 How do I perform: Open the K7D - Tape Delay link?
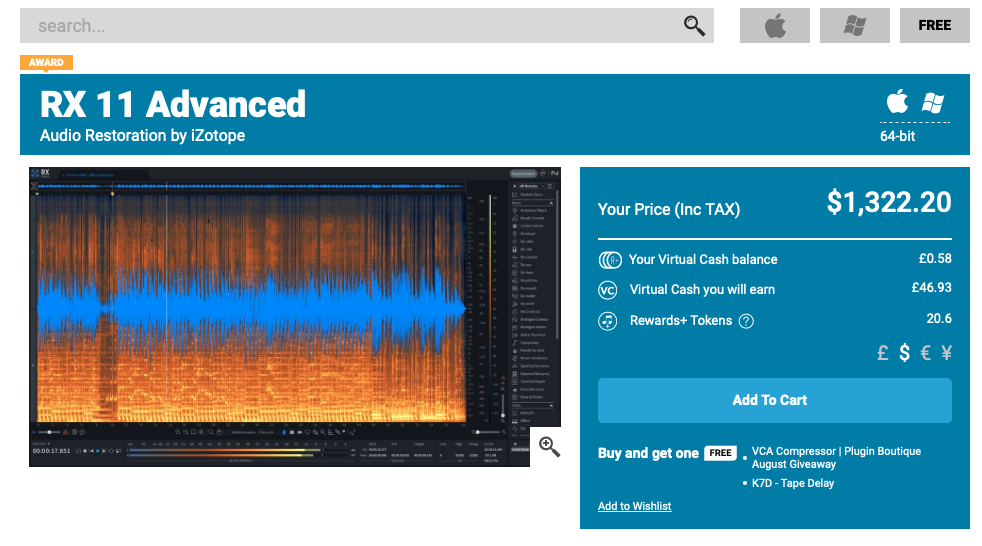(793, 483)
